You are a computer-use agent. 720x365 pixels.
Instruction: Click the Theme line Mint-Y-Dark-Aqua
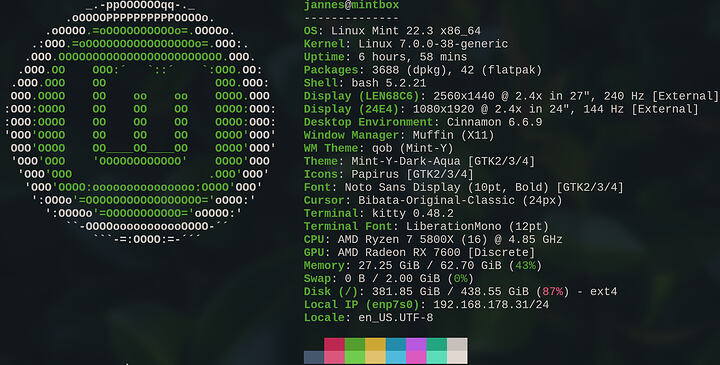pyautogui.click(x=419, y=162)
